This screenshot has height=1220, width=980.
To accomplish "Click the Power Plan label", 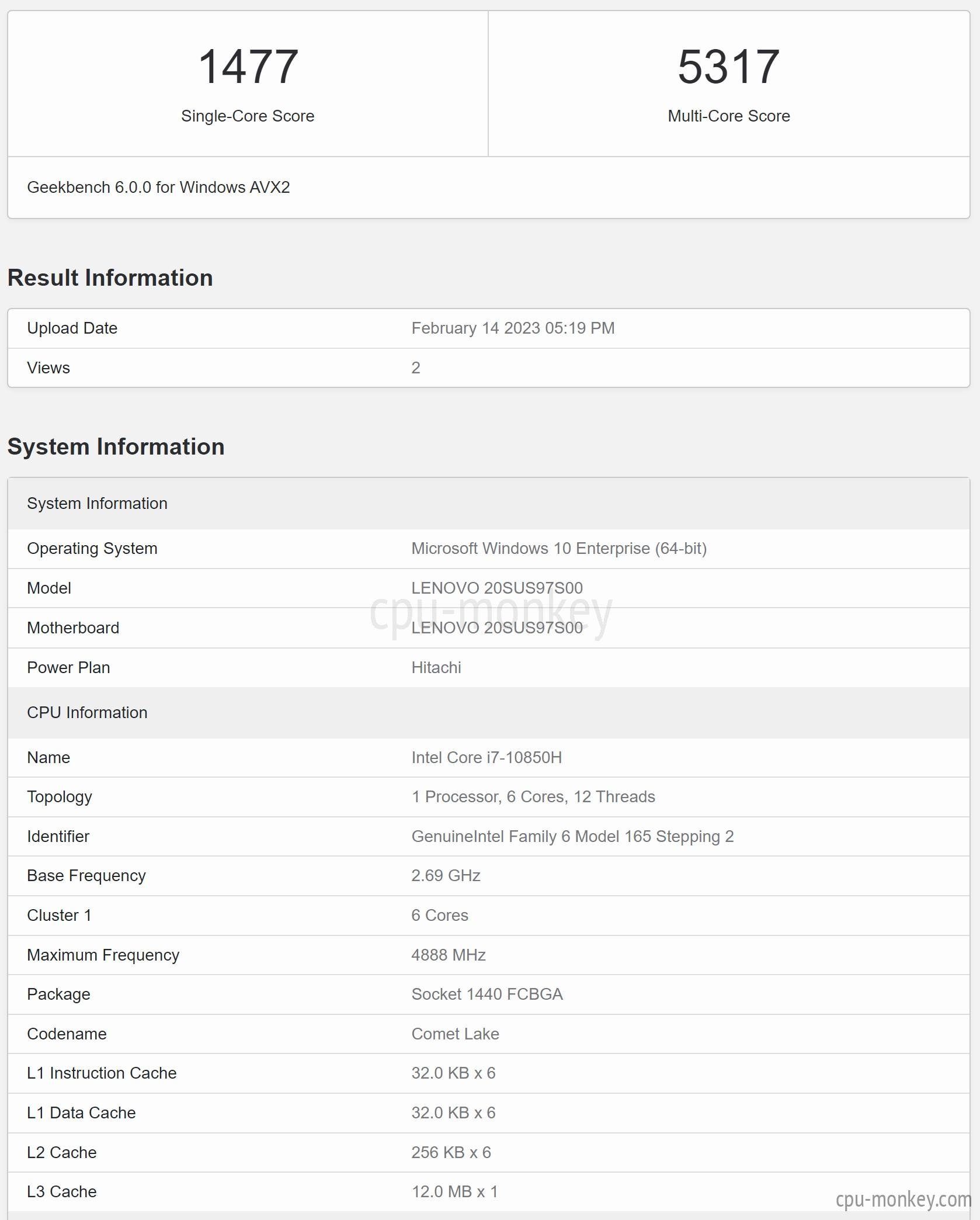I will [68, 667].
